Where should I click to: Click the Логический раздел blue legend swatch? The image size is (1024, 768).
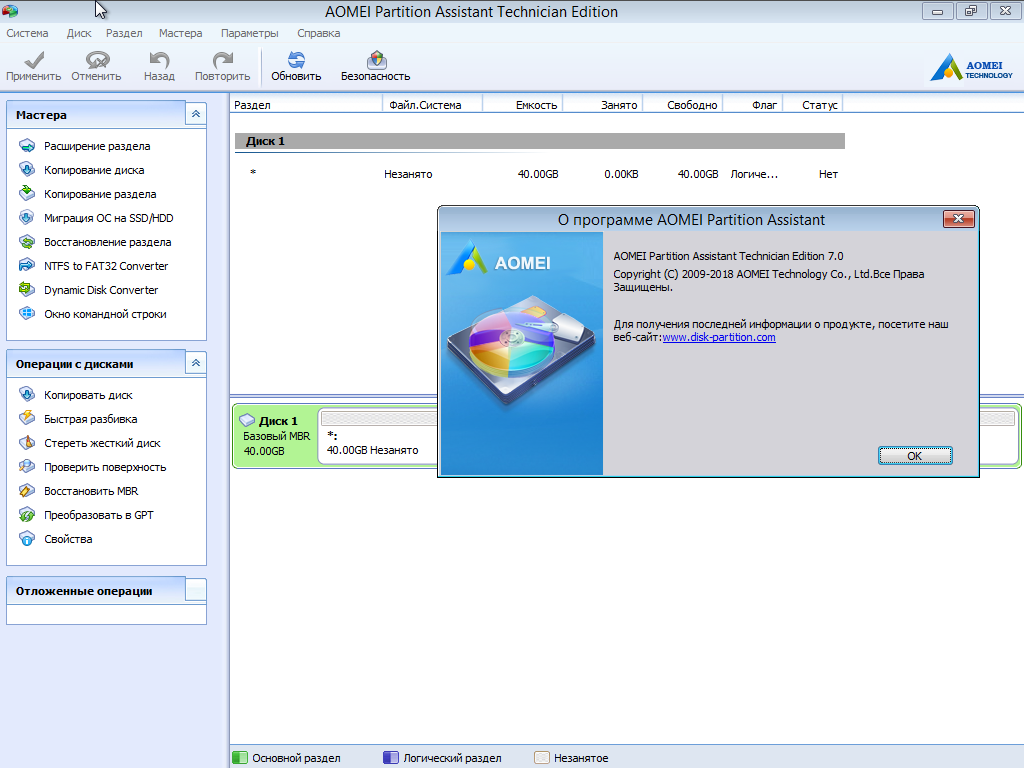click(x=391, y=758)
